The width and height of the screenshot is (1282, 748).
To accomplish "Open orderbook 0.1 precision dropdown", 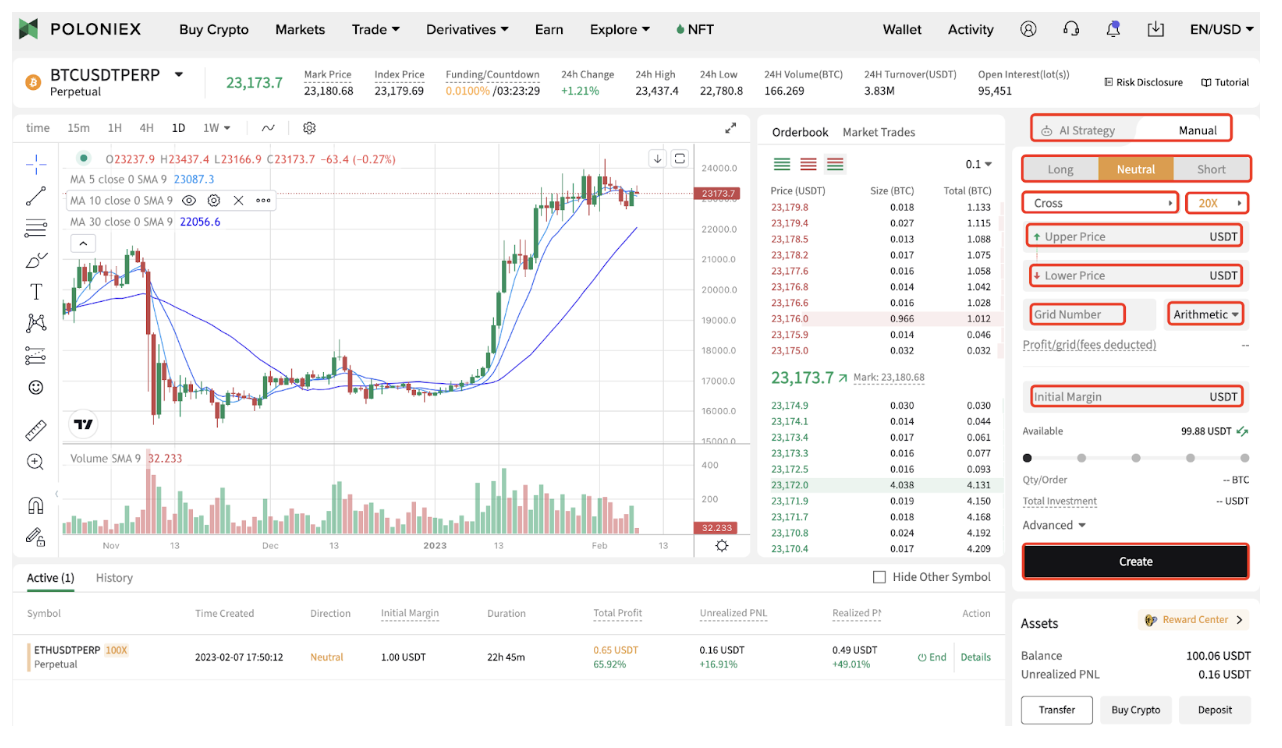I will [x=978, y=164].
